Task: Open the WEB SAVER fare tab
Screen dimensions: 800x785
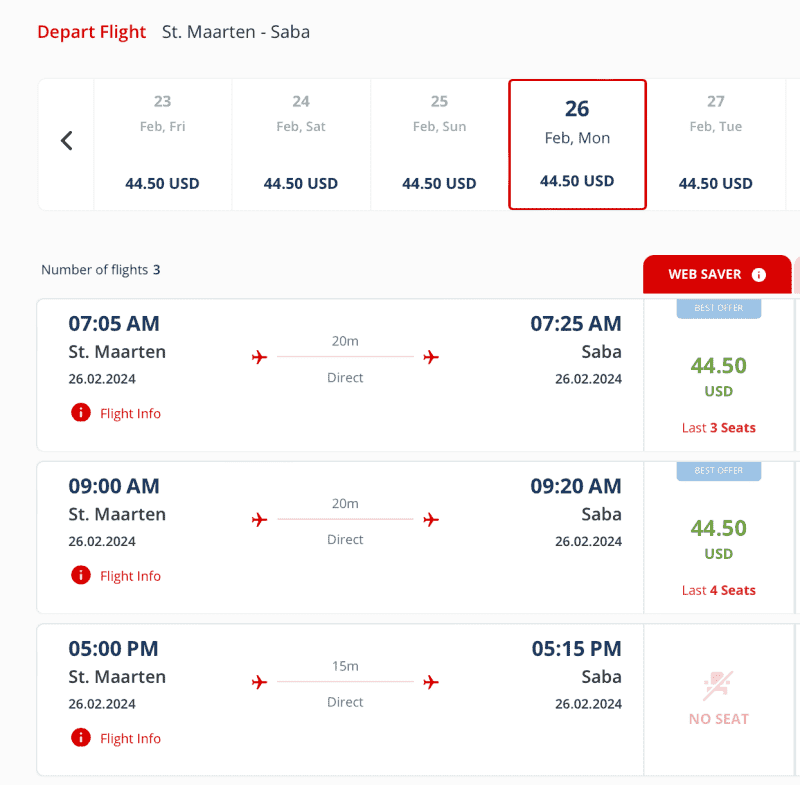Action: click(717, 274)
